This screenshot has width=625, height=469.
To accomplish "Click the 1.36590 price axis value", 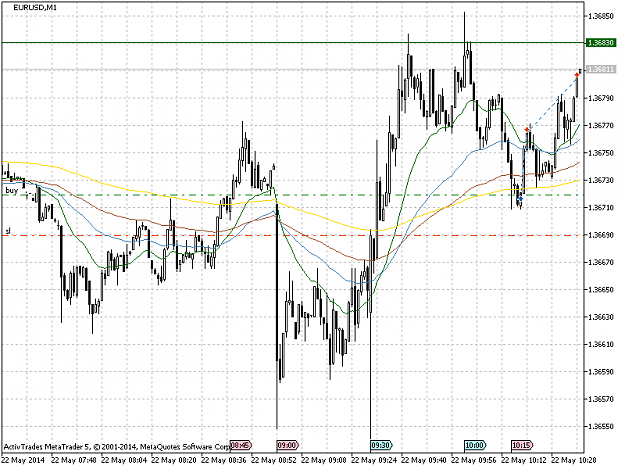I will click(x=601, y=372).
